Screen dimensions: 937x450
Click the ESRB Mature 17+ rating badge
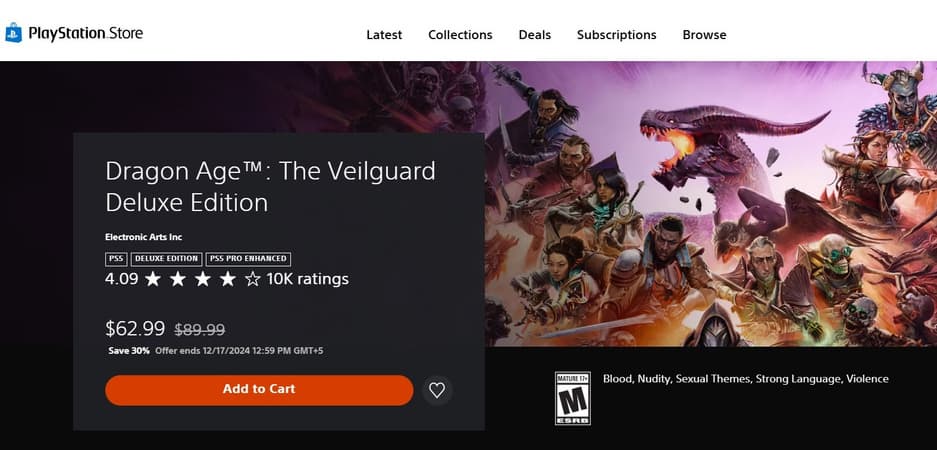click(x=573, y=398)
